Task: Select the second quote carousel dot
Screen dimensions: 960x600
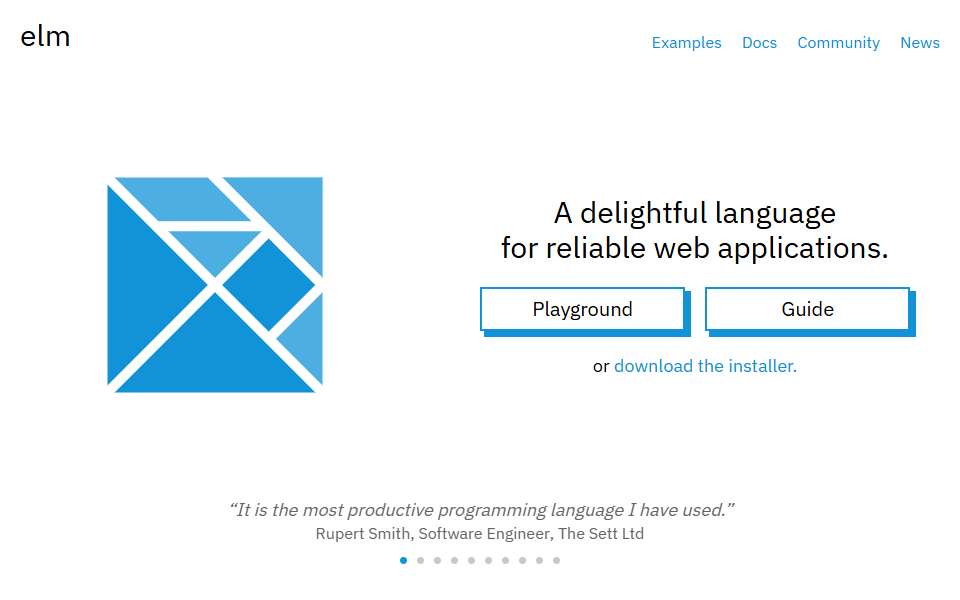Action: [421, 560]
